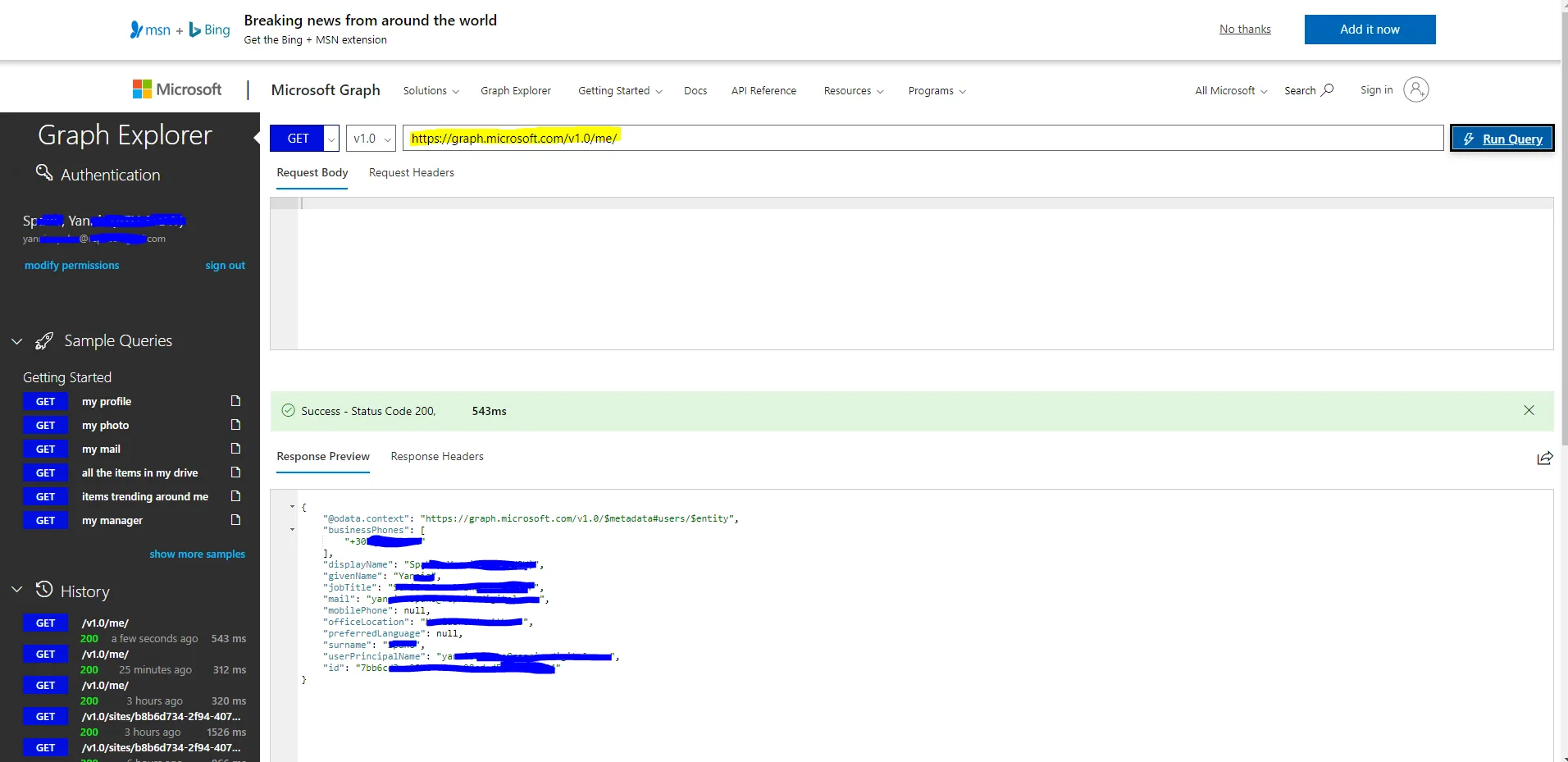Dismiss the success status banner

pyautogui.click(x=1529, y=410)
